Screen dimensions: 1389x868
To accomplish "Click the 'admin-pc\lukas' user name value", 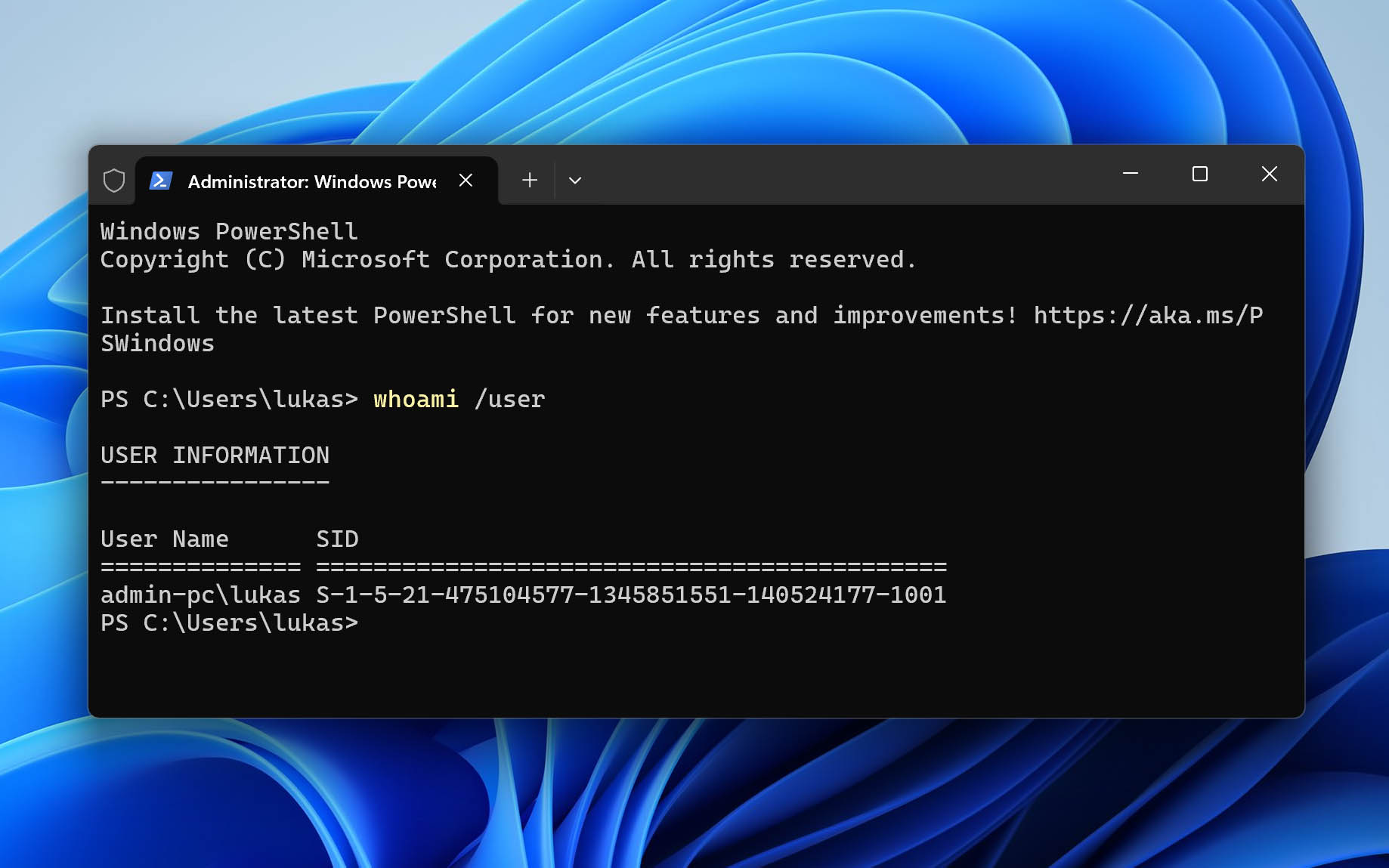I will [200, 595].
